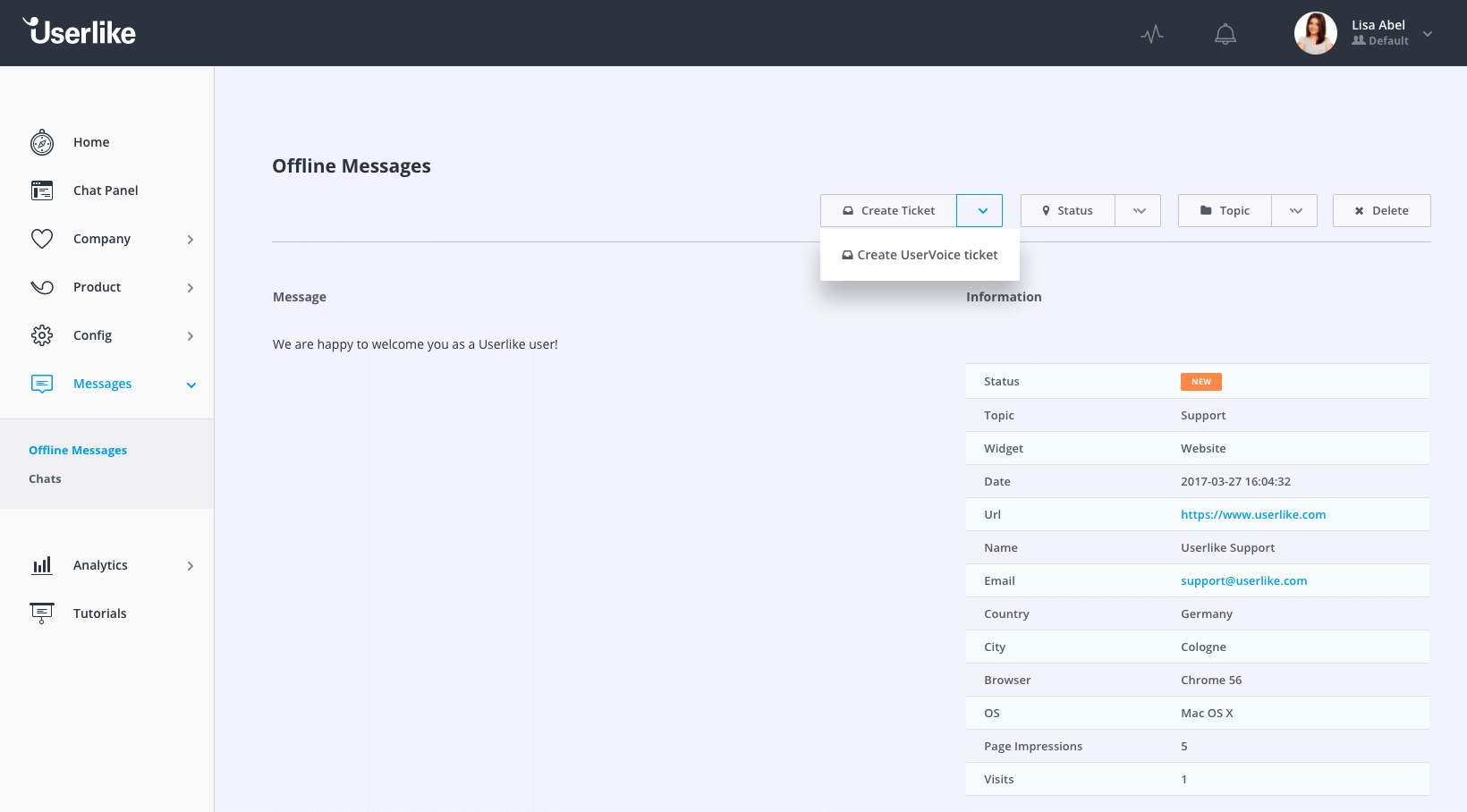This screenshot has width=1467, height=812.
Task: Click the Create Ticket button
Action: pyautogui.click(x=888, y=210)
